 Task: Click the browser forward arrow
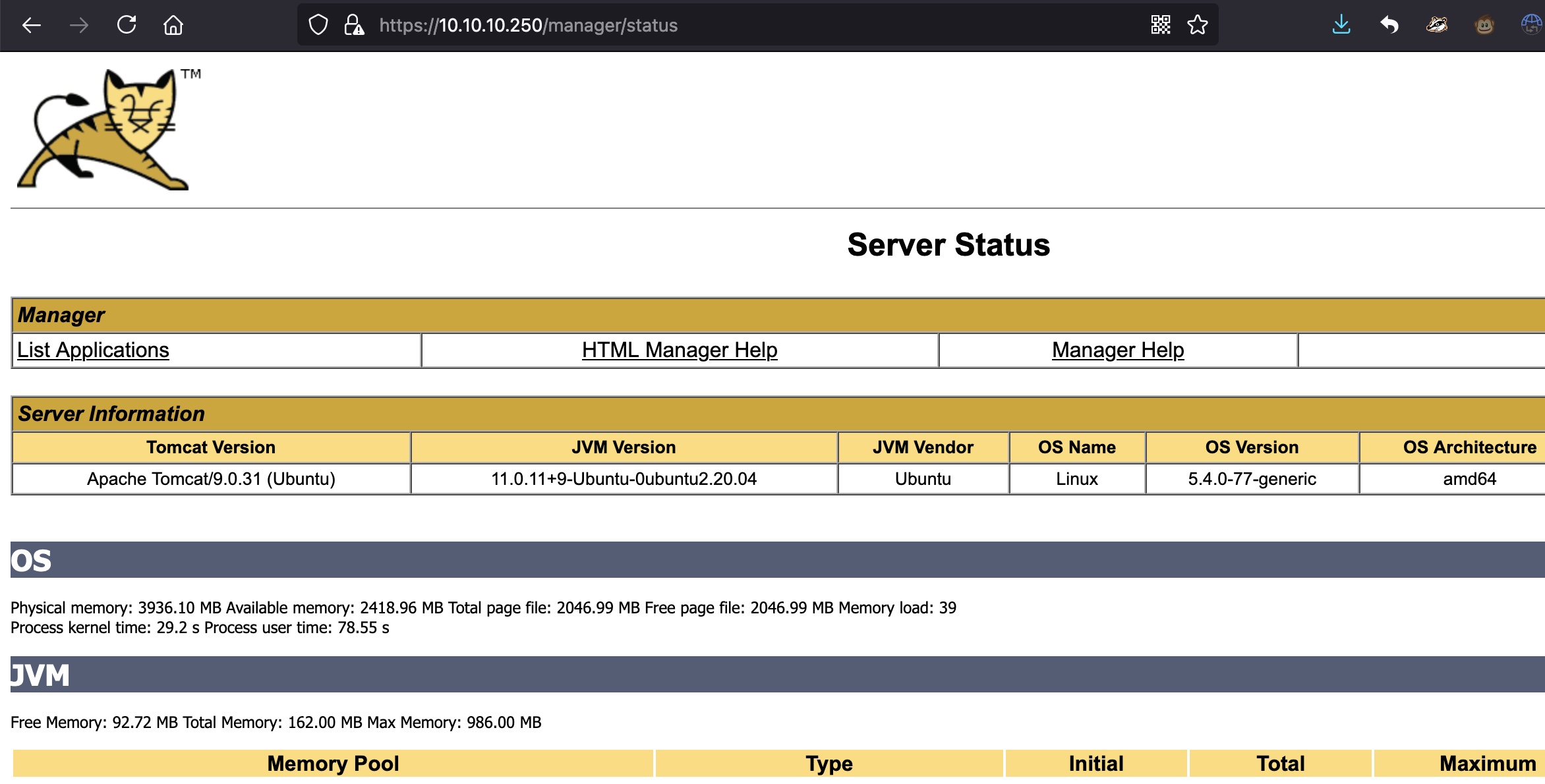click(x=78, y=25)
